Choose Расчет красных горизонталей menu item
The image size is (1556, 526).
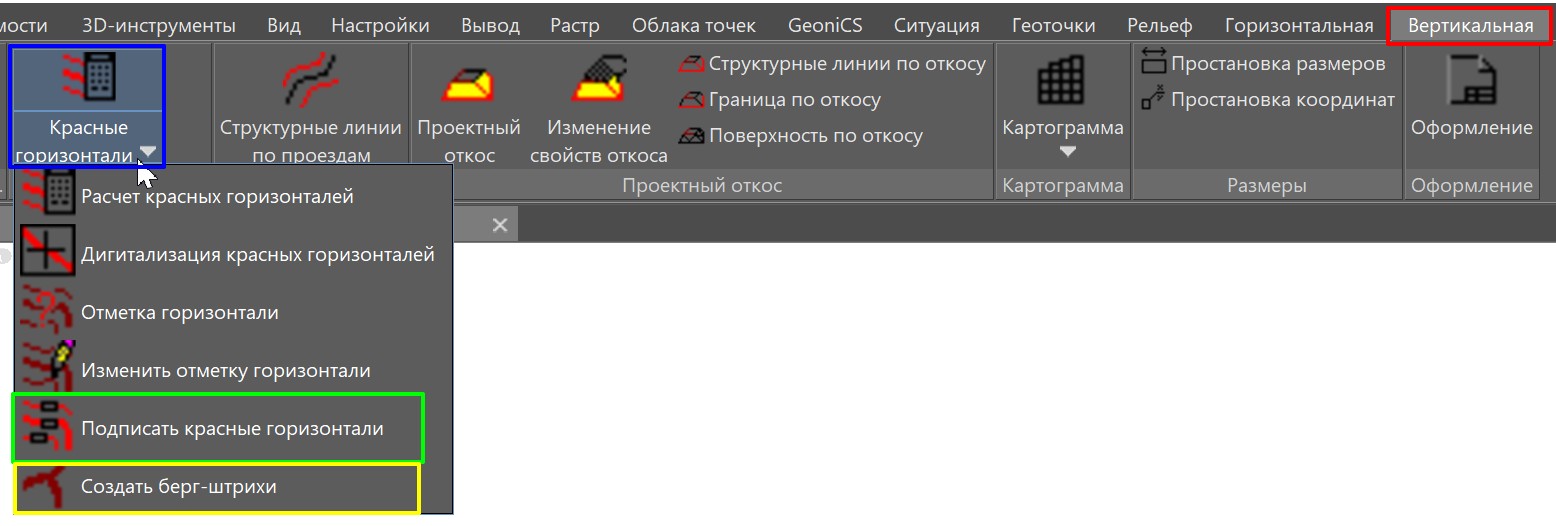click(x=217, y=197)
